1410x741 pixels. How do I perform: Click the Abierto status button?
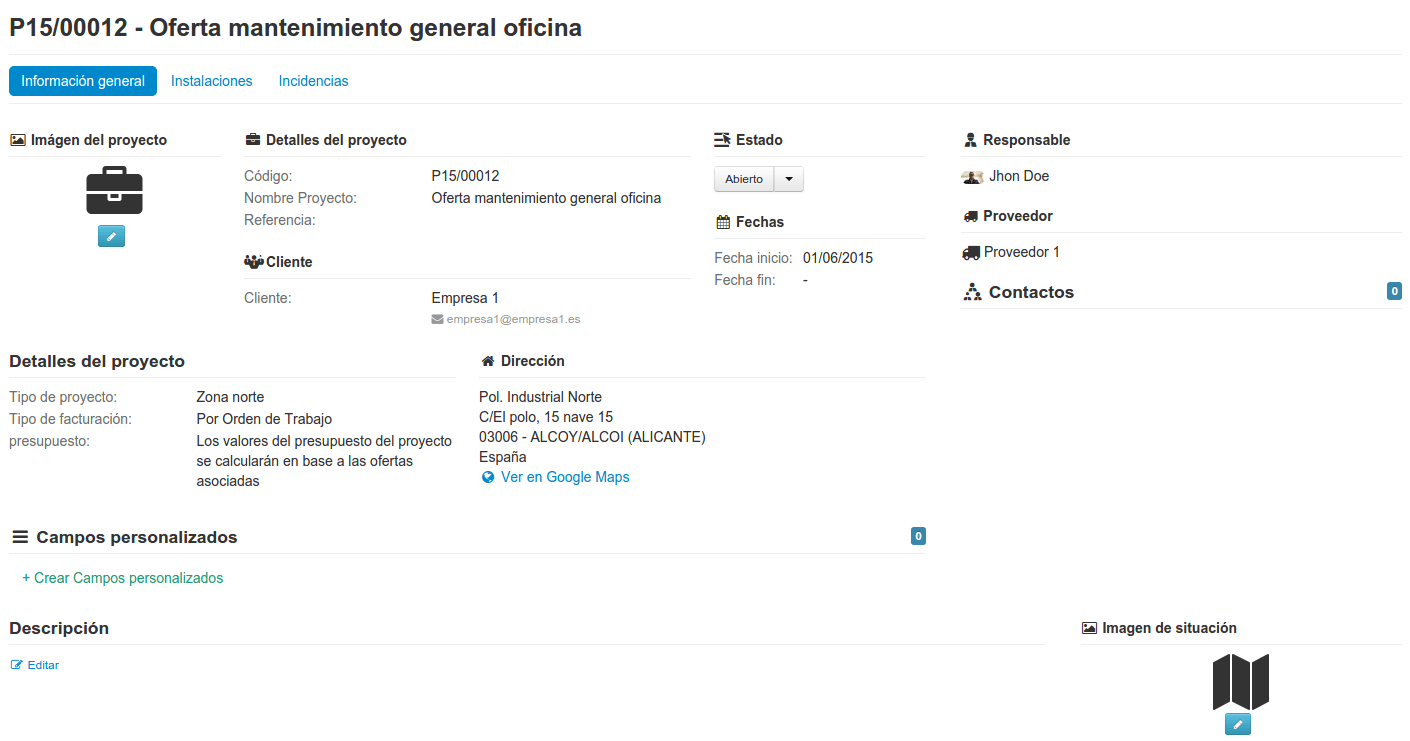coord(744,179)
